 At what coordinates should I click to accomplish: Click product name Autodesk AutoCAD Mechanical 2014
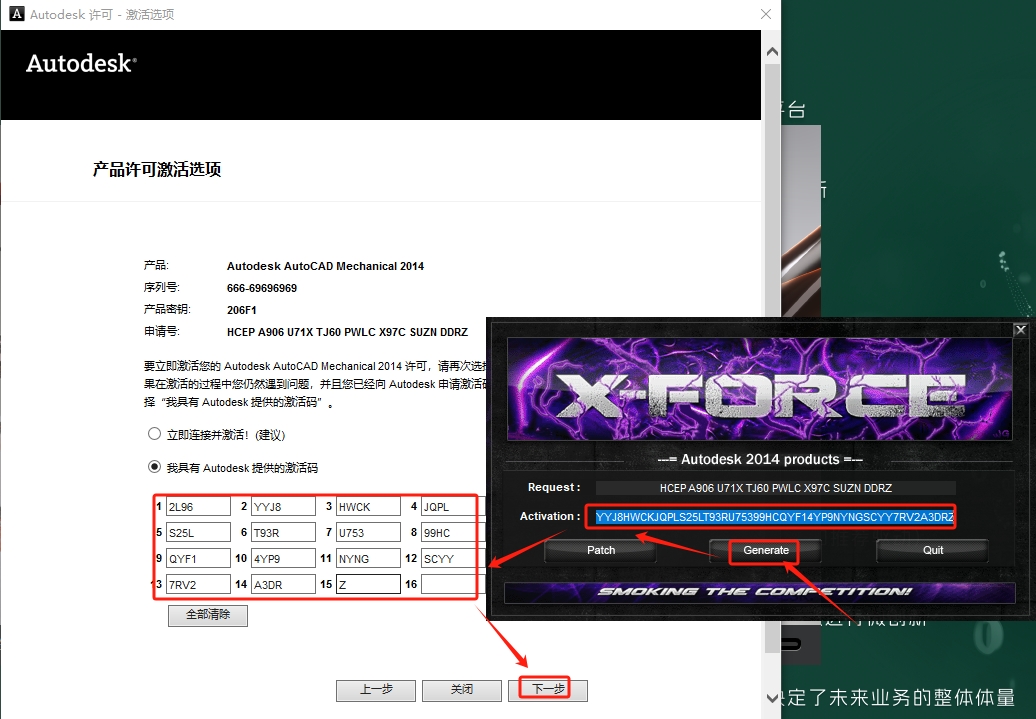pyautogui.click(x=325, y=266)
